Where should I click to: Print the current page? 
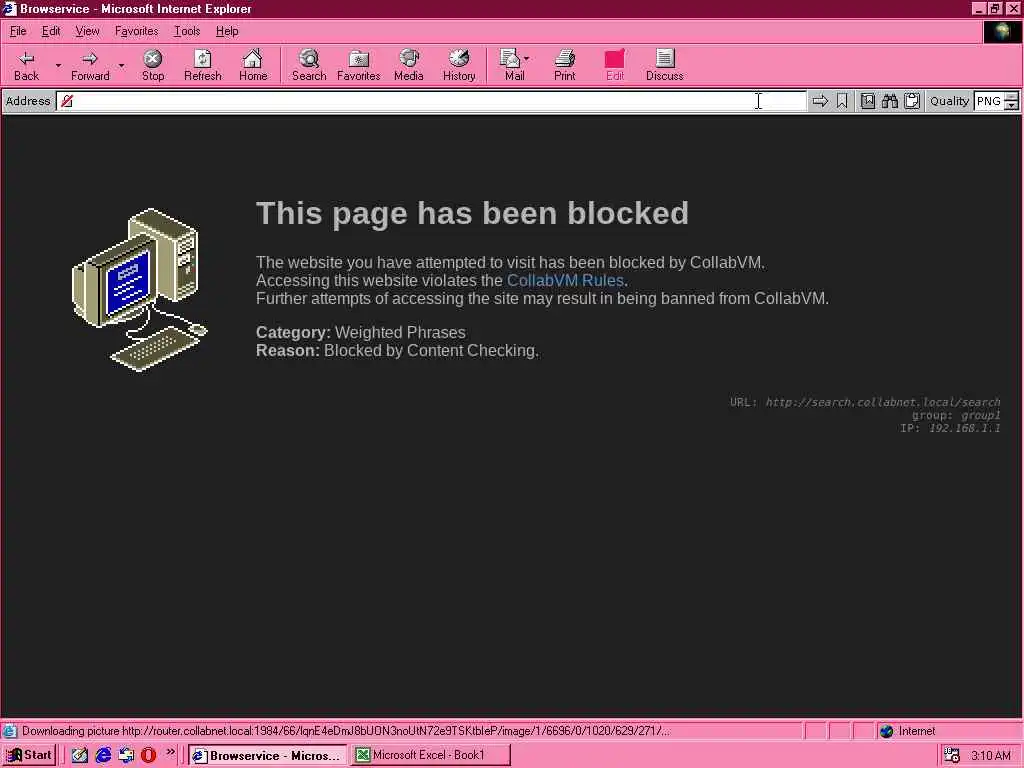(565, 65)
